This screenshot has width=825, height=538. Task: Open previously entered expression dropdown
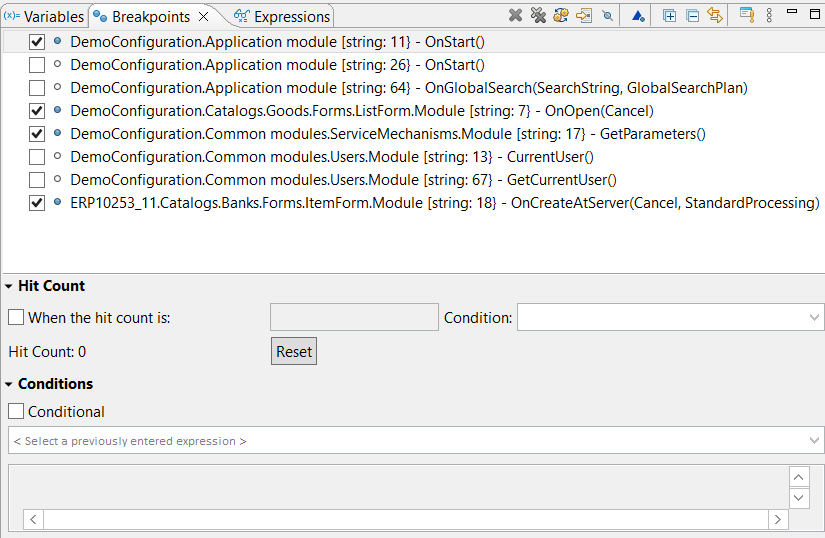pyautogui.click(x=813, y=441)
